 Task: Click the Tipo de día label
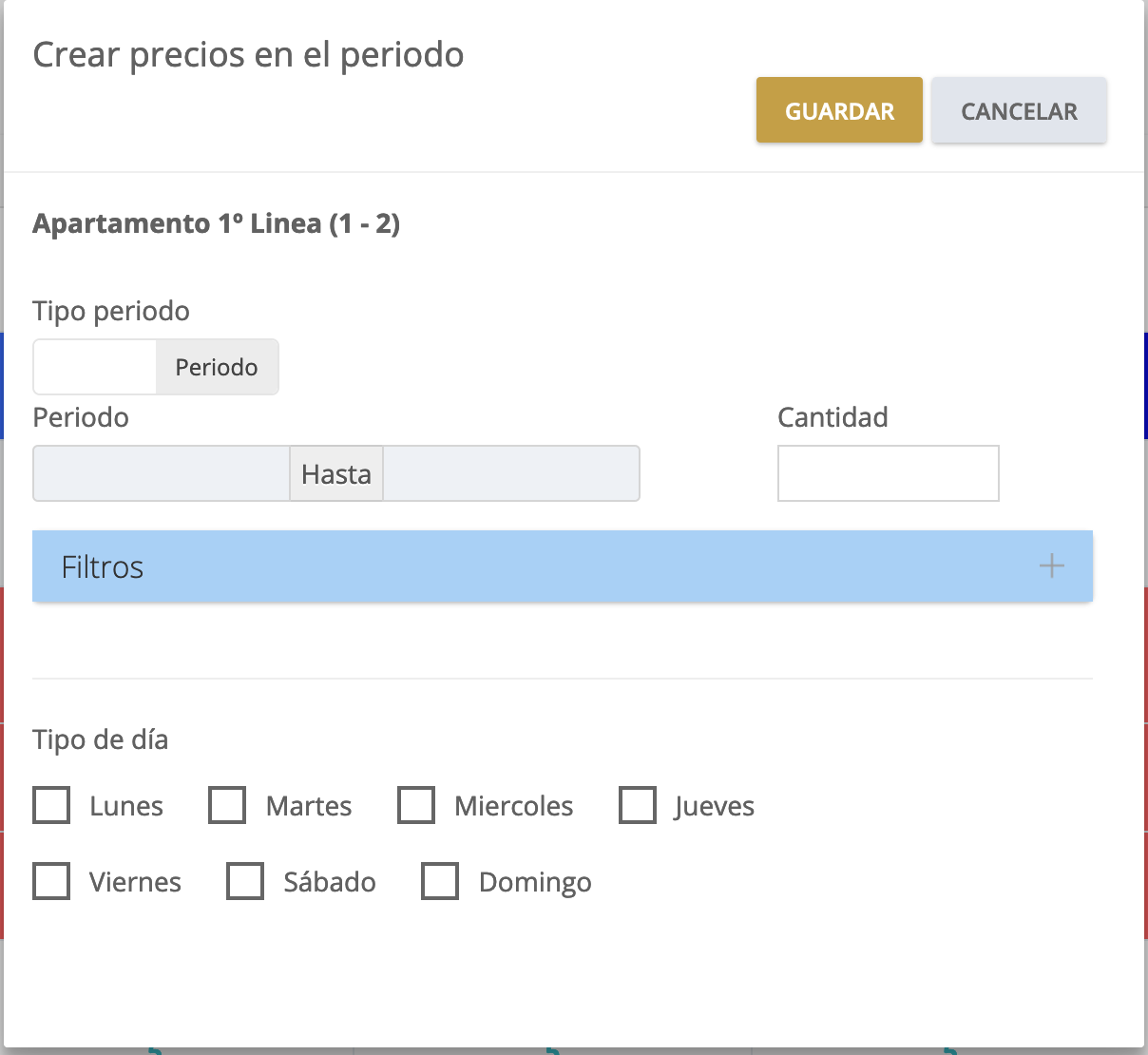[100, 739]
